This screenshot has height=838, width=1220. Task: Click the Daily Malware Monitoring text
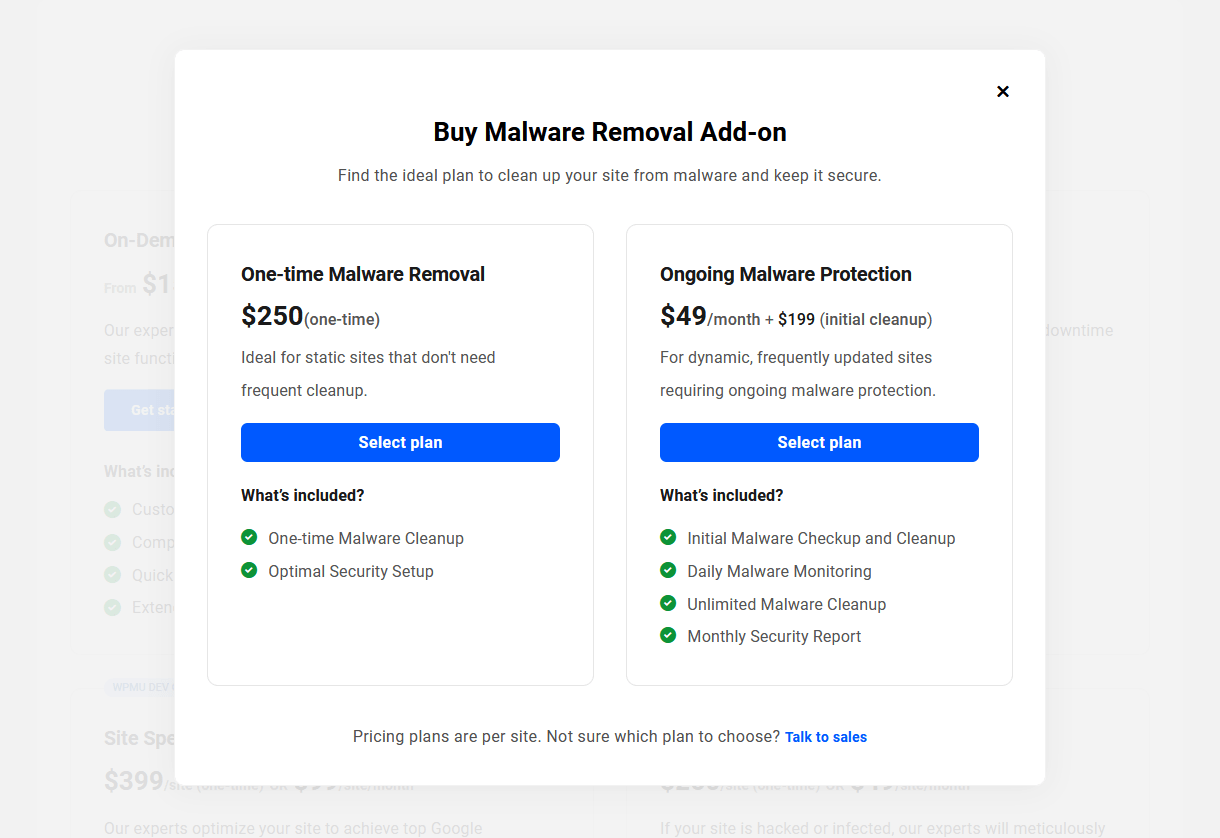point(779,571)
